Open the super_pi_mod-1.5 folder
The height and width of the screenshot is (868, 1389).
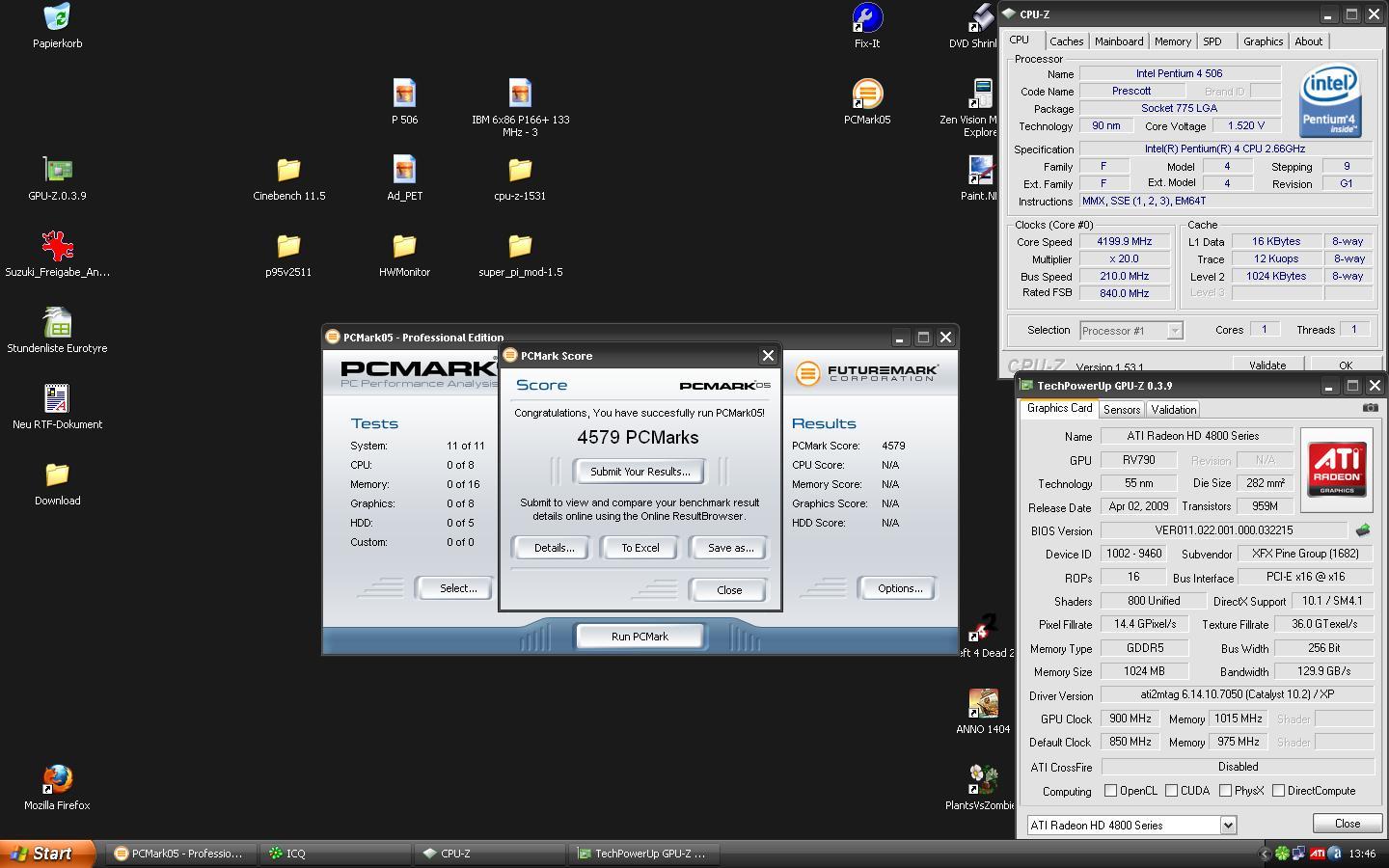tap(520, 254)
